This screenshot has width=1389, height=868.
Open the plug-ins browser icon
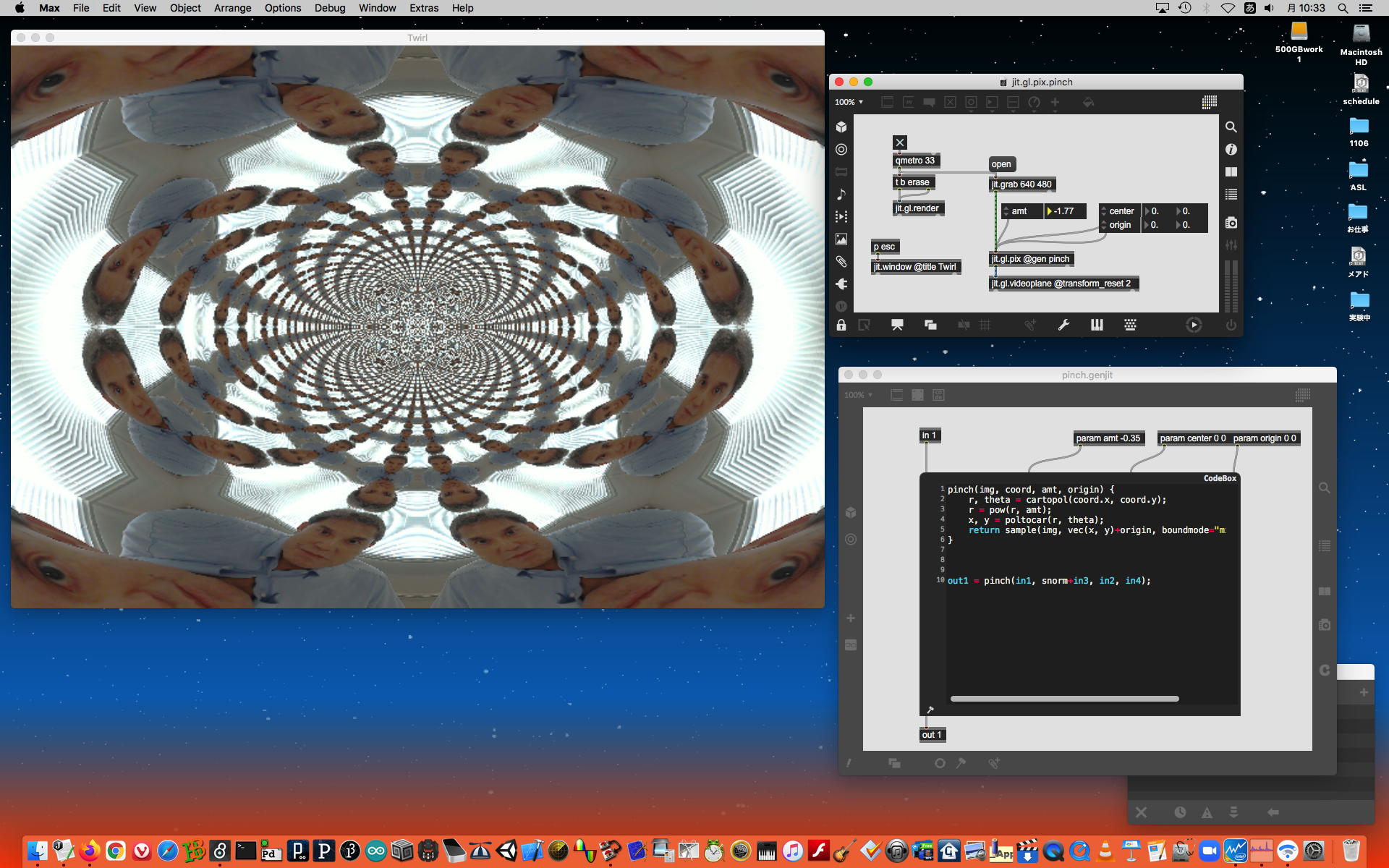tap(841, 284)
